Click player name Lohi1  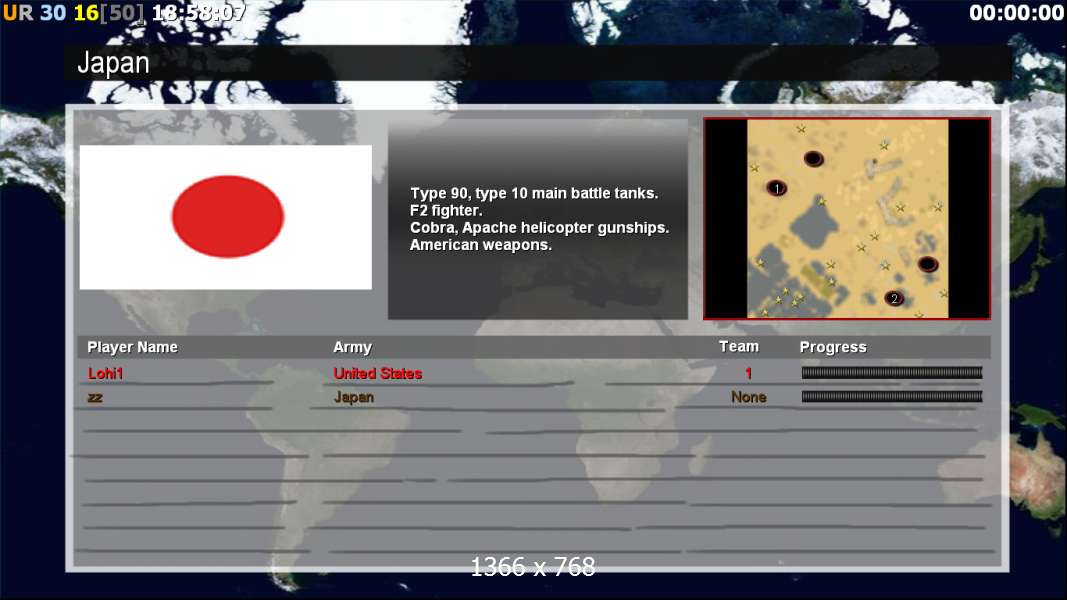[105, 373]
